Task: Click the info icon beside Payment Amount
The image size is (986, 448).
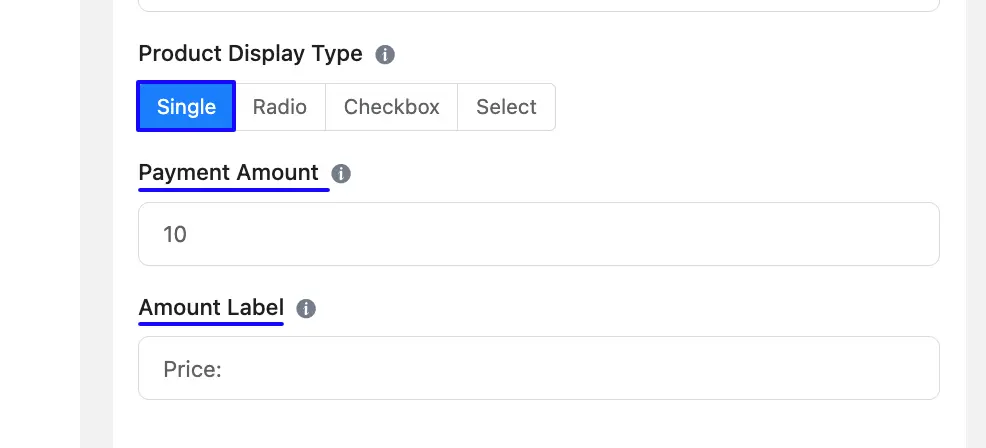Action: pyautogui.click(x=341, y=174)
